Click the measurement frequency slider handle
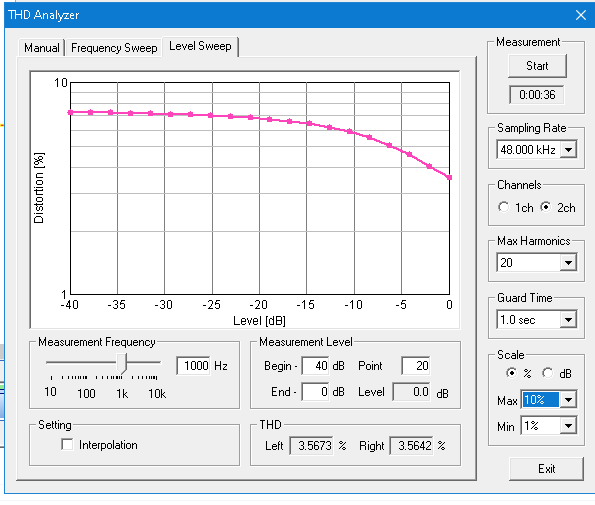The height and width of the screenshot is (505, 595). tap(121, 363)
